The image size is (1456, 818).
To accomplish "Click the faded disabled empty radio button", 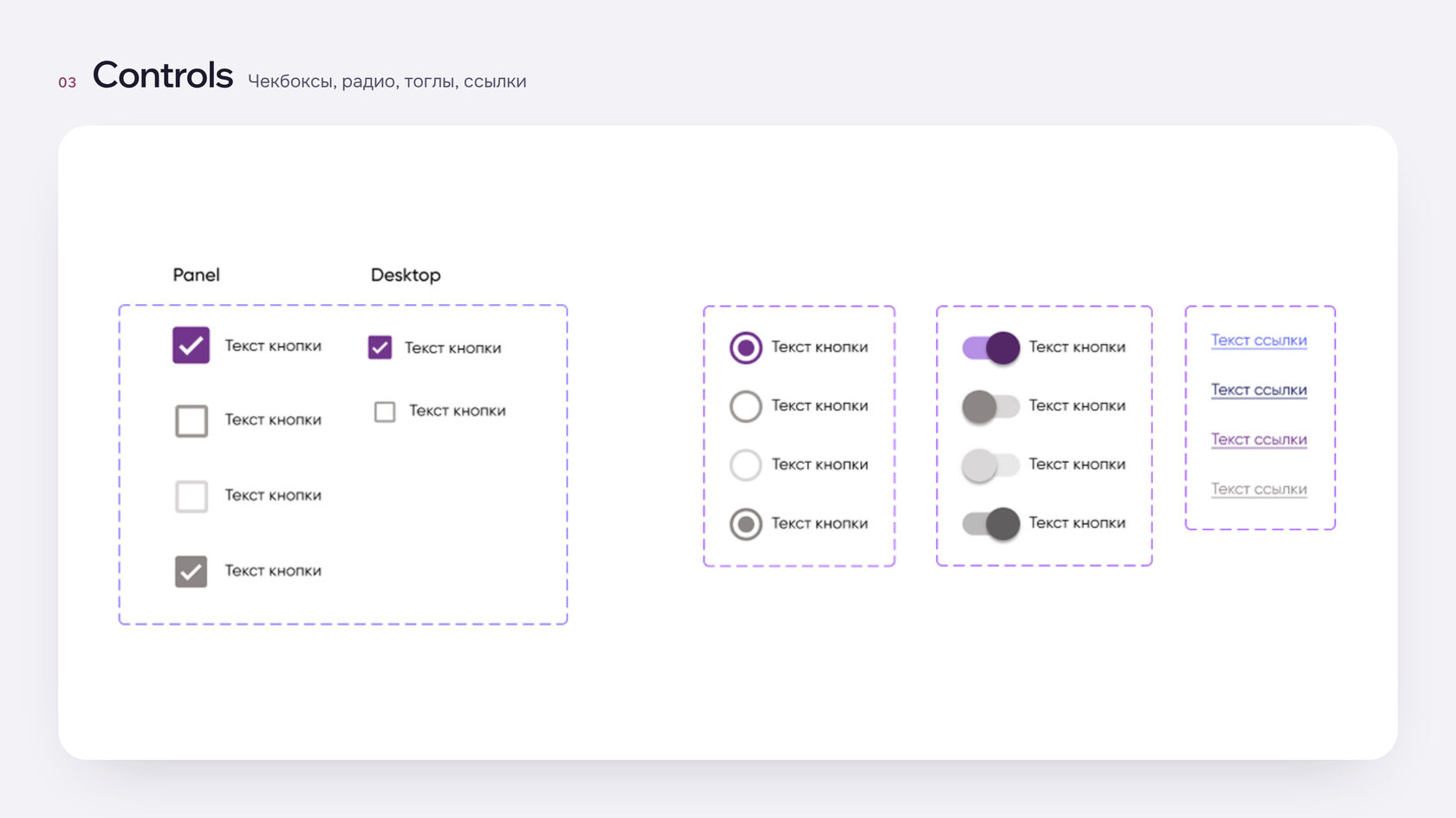I will tap(745, 464).
